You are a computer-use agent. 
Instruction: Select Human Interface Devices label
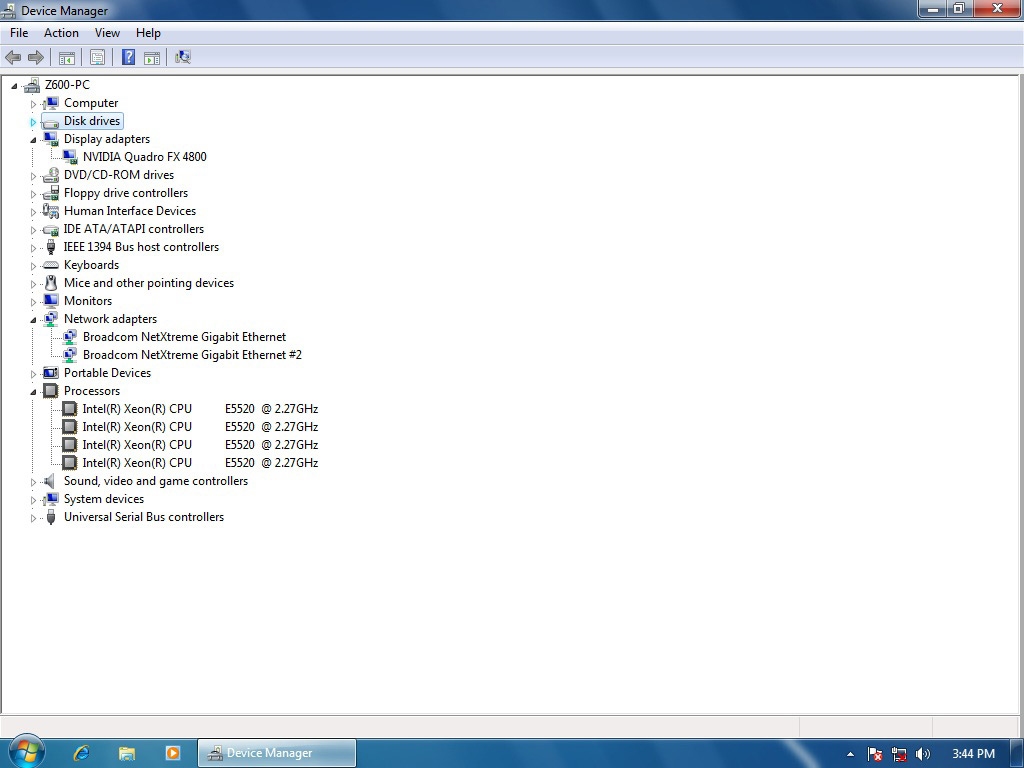point(130,211)
